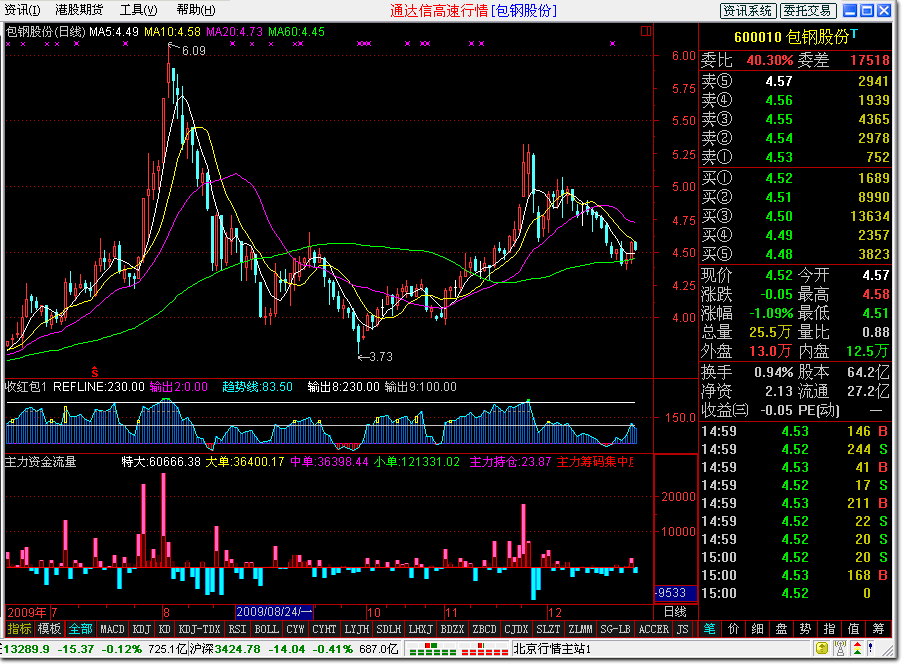Switch to the KD indicator
The image size is (904, 665).
pos(165,629)
